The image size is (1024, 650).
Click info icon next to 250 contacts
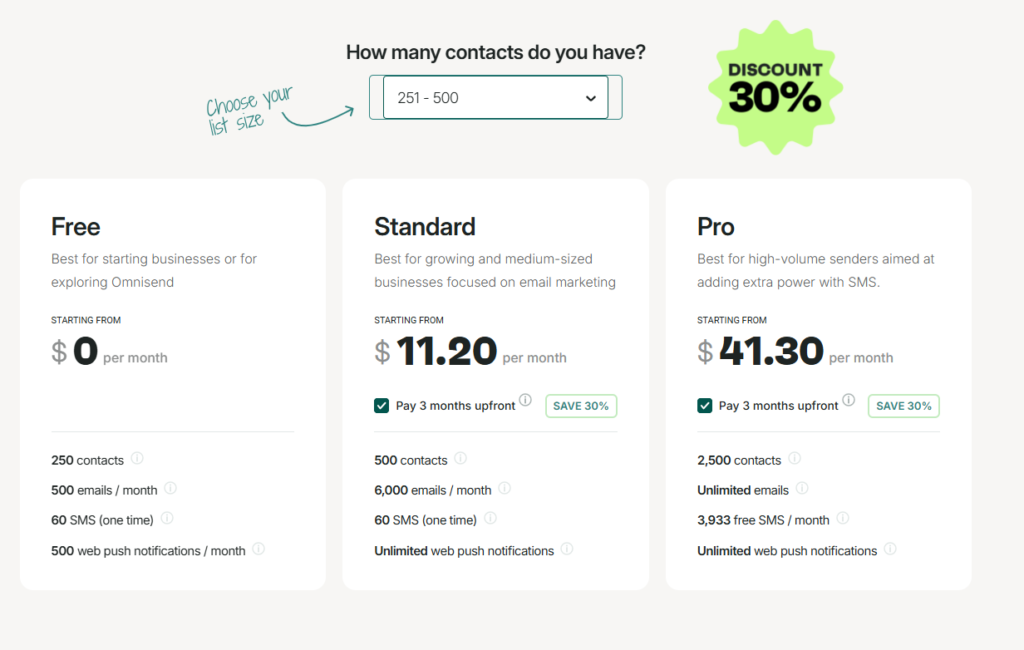click(x=137, y=458)
